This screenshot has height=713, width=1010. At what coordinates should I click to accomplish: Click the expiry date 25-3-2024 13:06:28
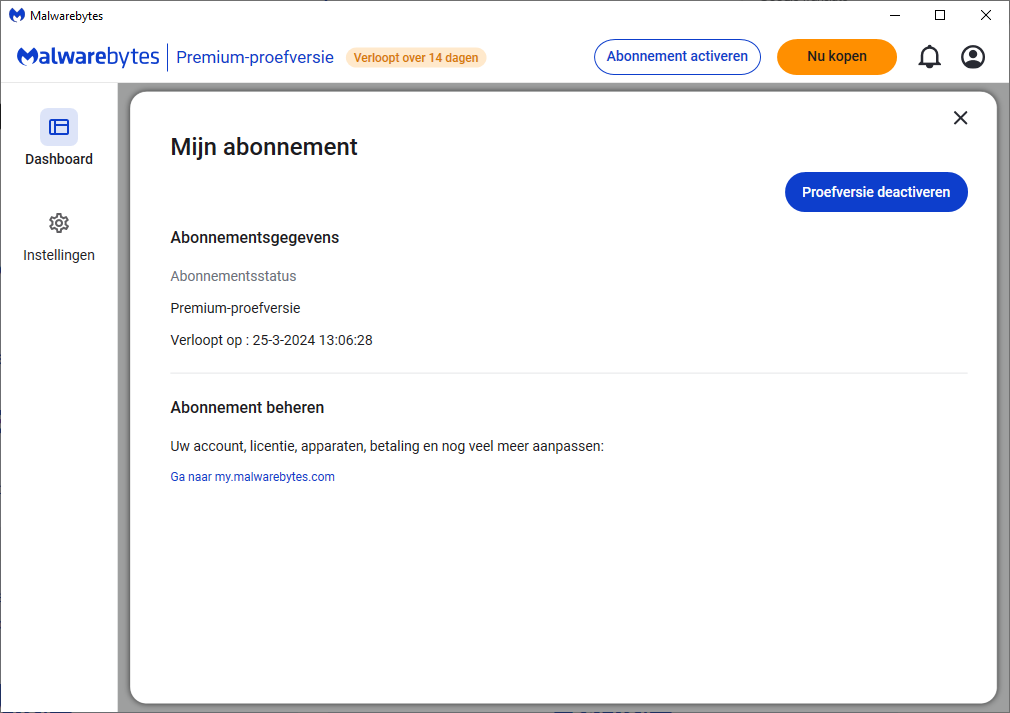click(312, 341)
